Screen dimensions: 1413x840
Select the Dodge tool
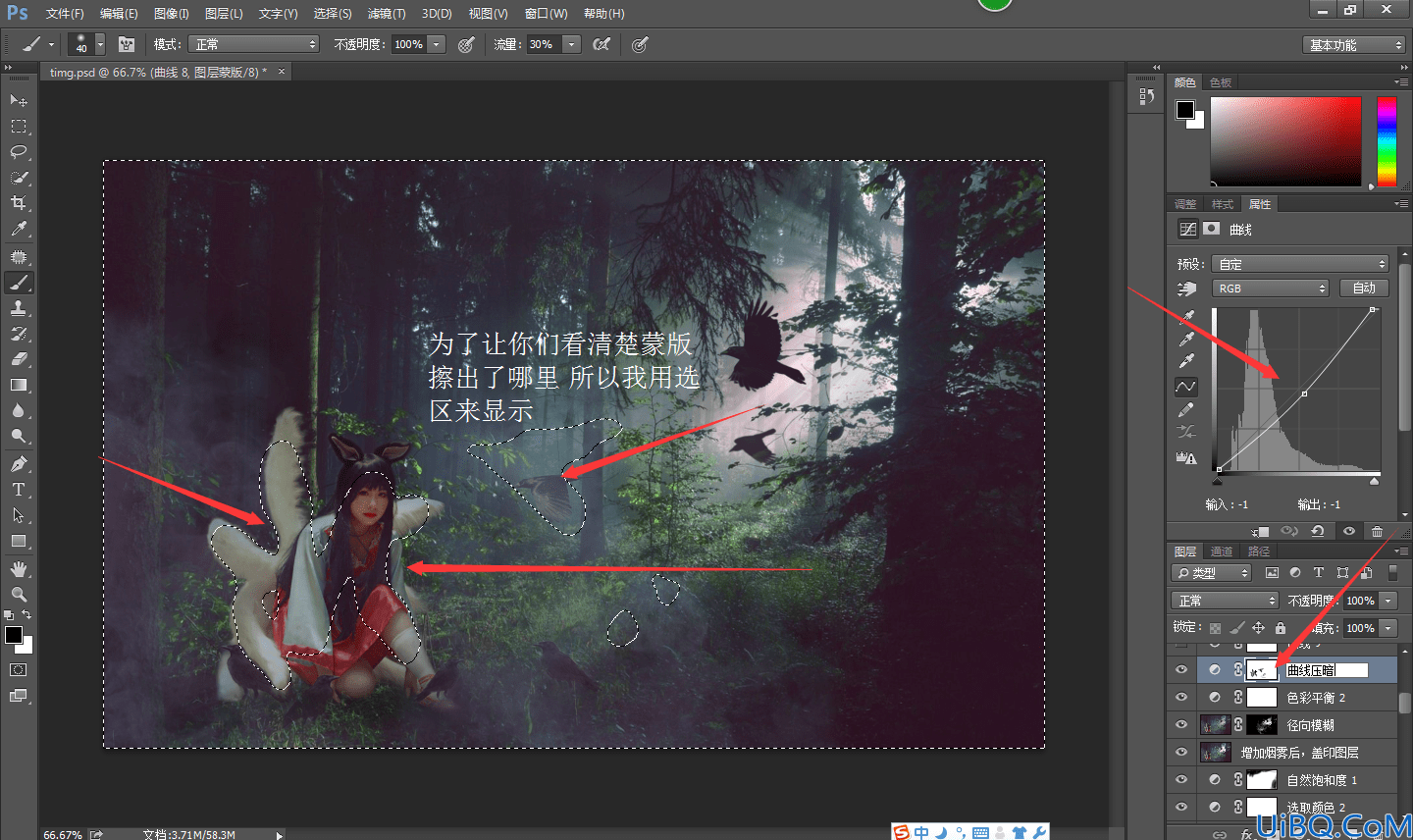point(19,436)
